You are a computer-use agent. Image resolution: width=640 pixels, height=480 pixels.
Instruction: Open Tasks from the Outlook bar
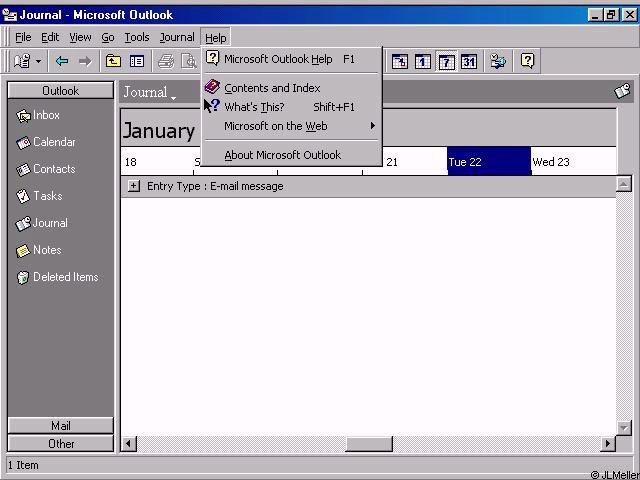(39, 196)
